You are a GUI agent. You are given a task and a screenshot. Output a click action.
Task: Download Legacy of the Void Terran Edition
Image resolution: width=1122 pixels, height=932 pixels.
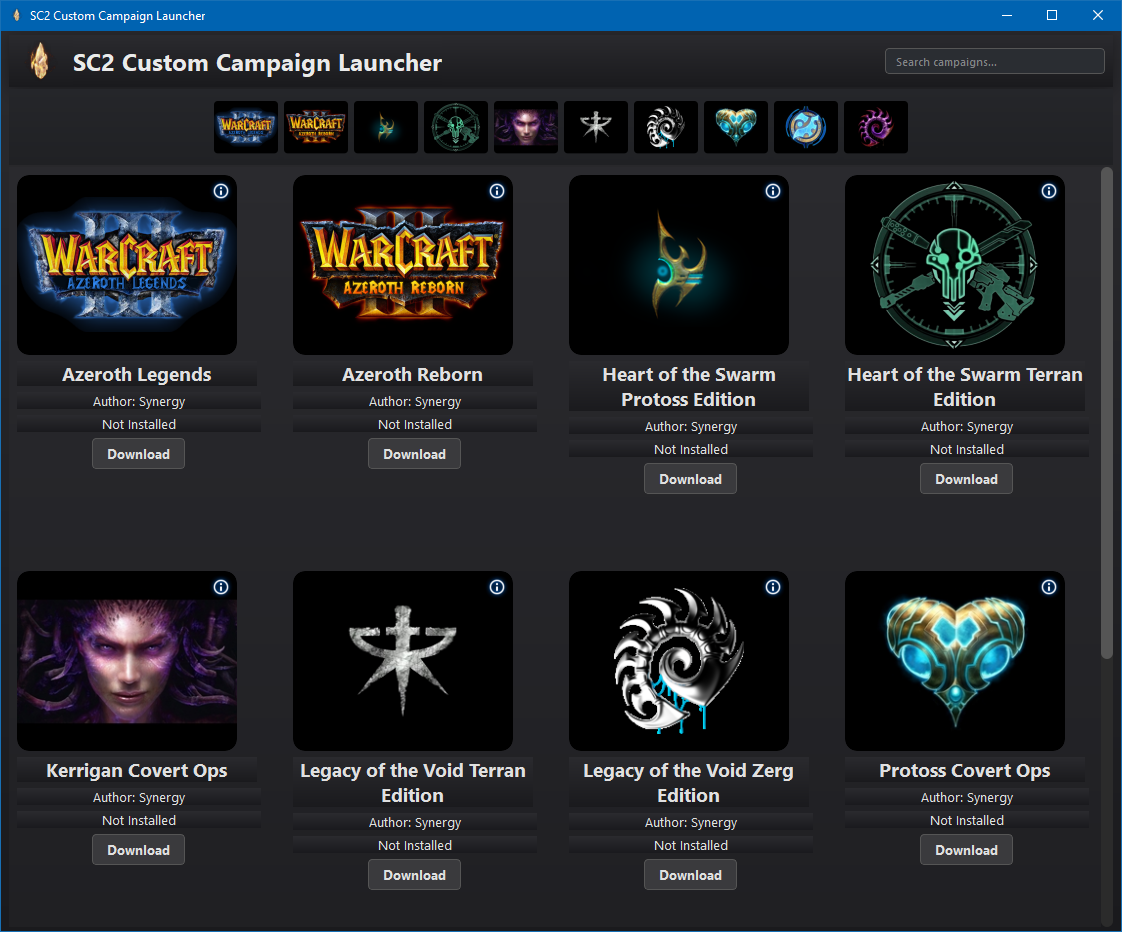[414, 875]
